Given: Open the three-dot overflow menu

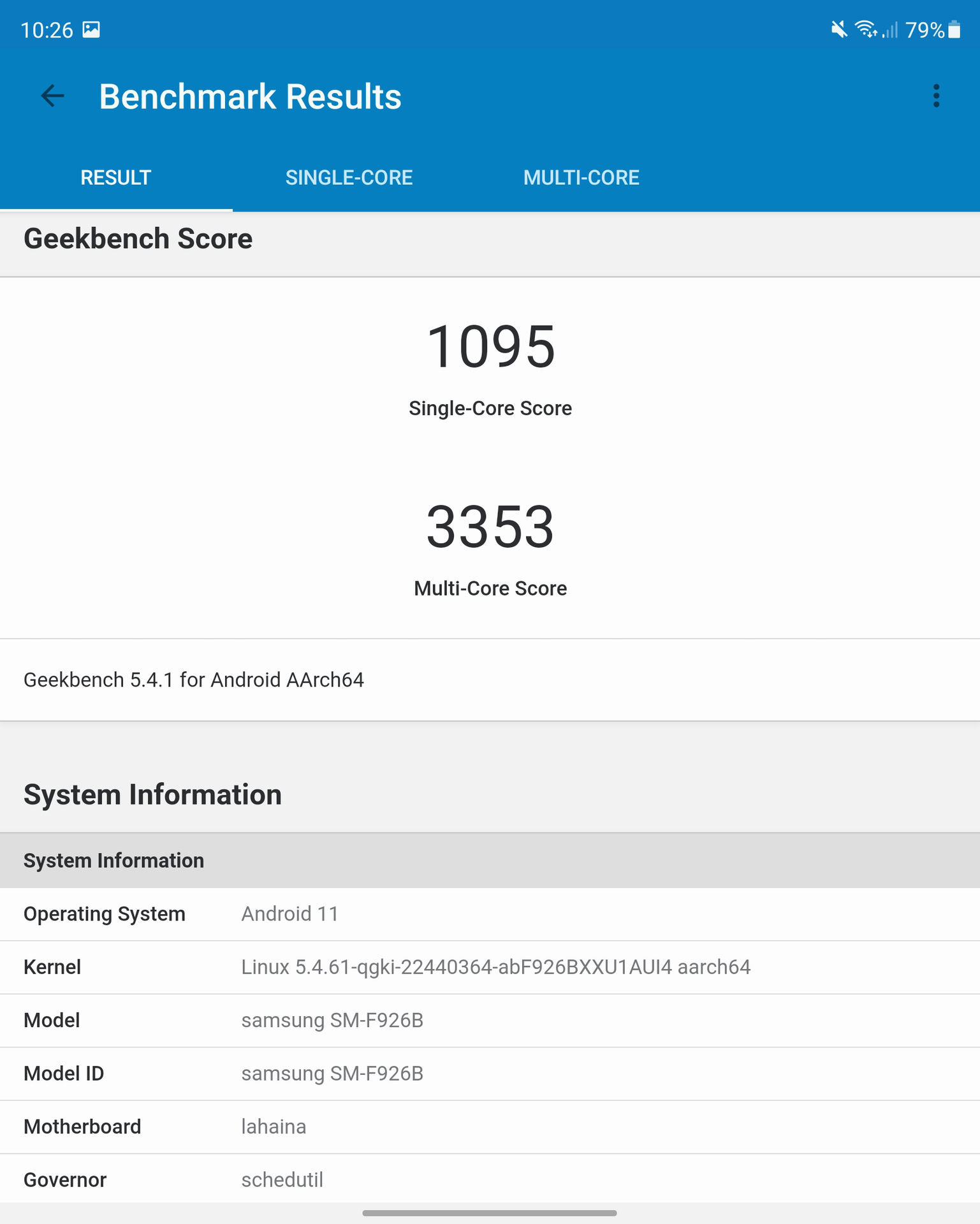Looking at the screenshot, I should click(x=936, y=96).
